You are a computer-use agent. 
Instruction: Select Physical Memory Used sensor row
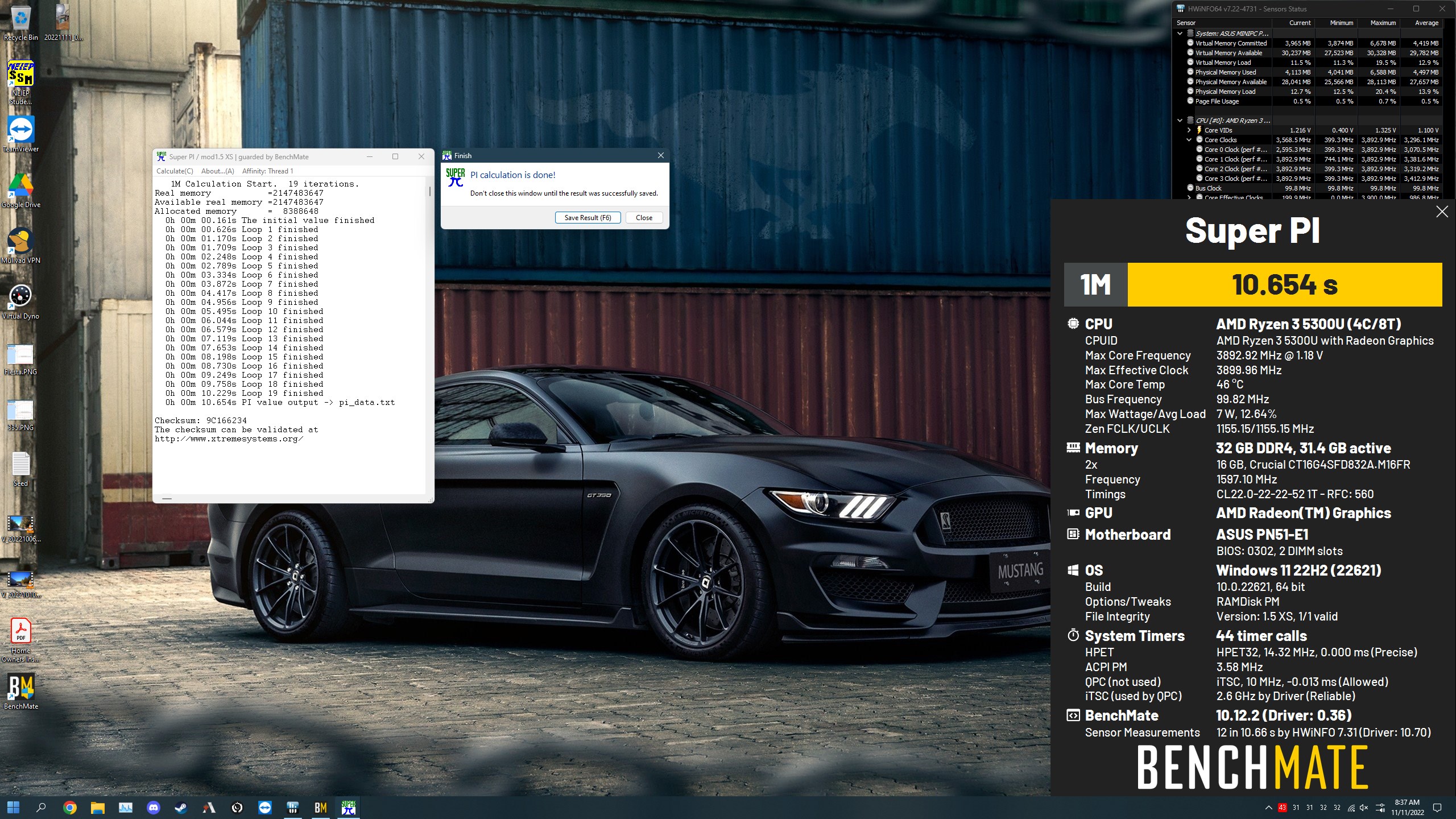(1308, 72)
